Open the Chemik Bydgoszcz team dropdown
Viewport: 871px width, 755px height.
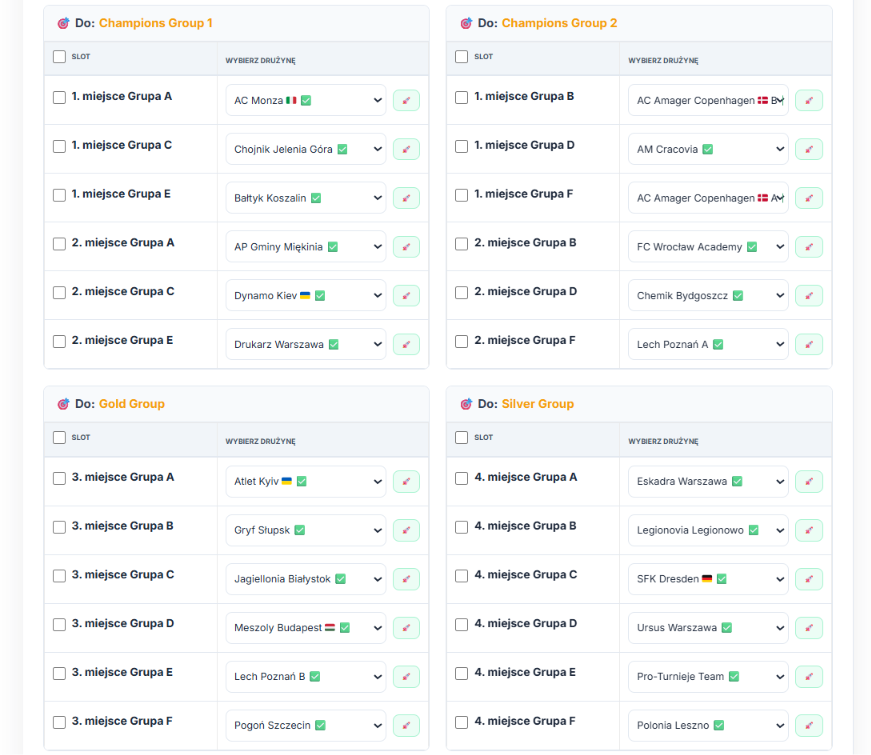click(708, 296)
